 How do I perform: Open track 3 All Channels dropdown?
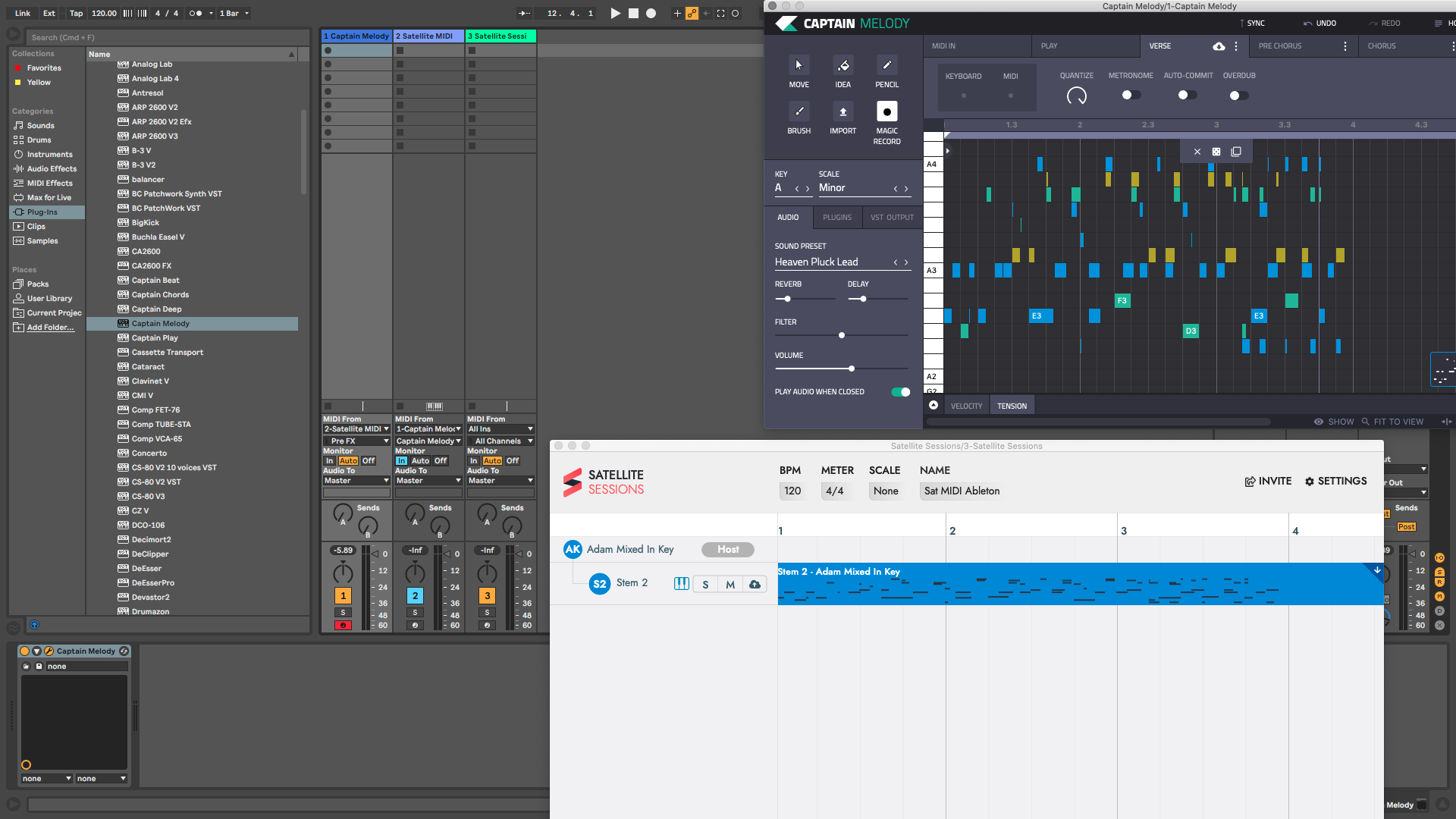tap(500, 441)
